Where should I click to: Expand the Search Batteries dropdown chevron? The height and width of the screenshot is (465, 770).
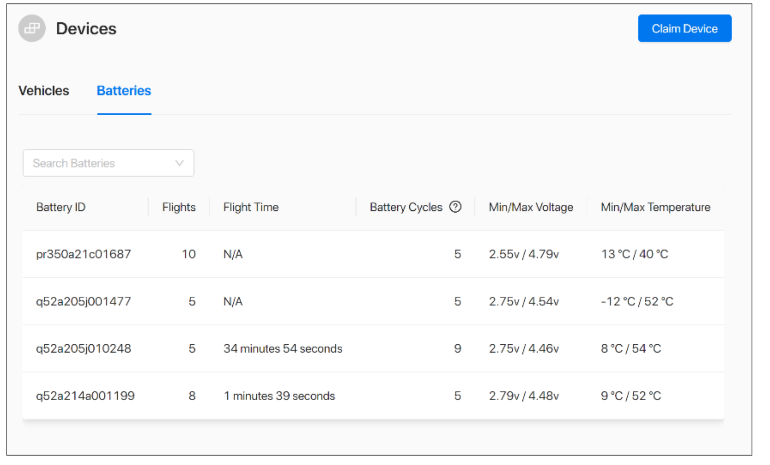(180, 163)
